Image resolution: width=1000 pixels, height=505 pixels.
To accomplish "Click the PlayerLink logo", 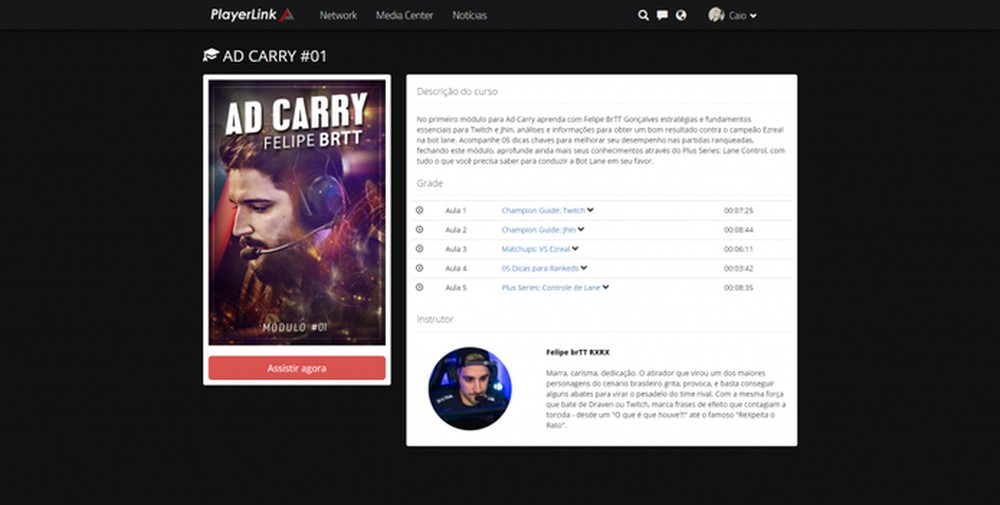I will [x=252, y=15].
